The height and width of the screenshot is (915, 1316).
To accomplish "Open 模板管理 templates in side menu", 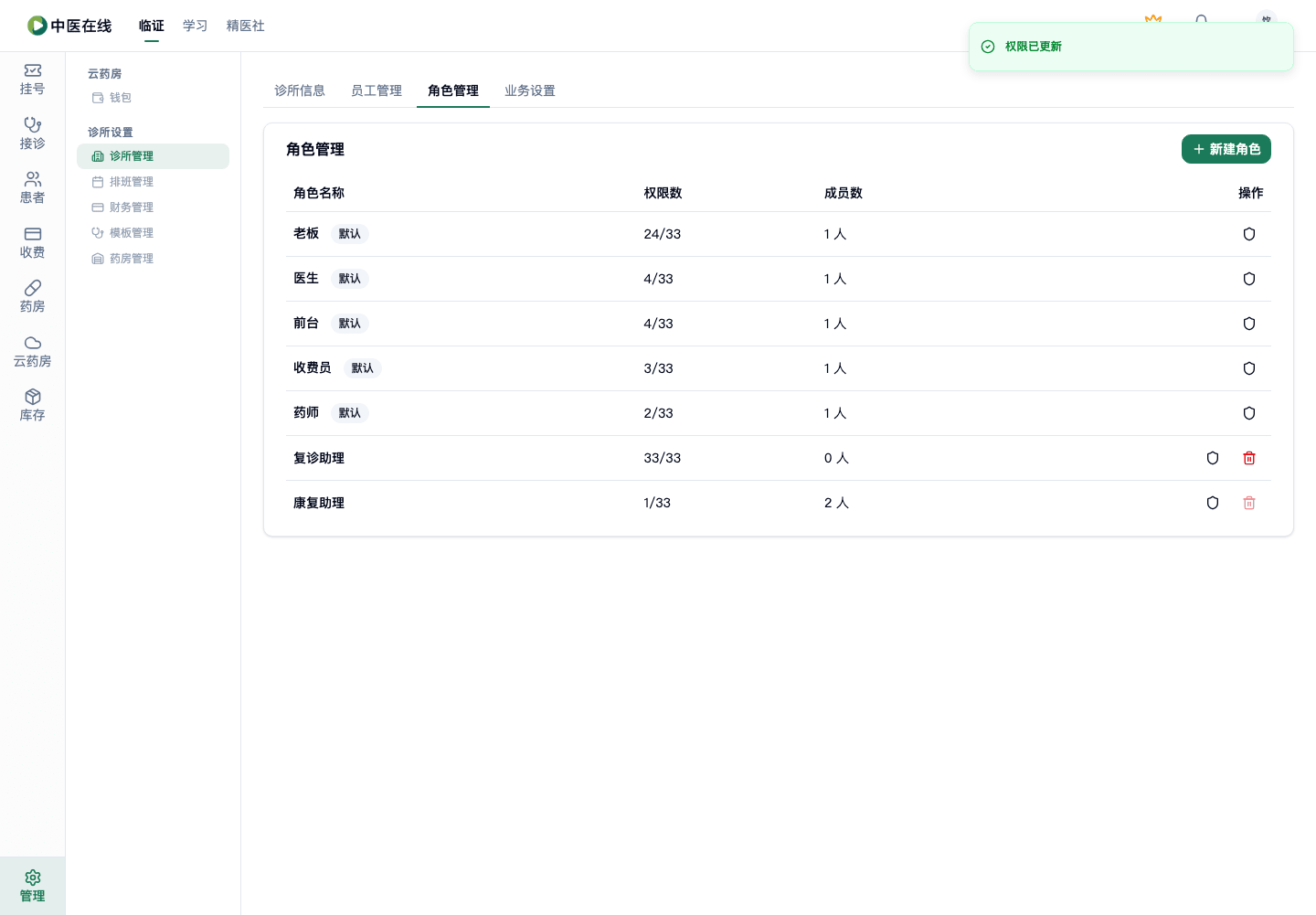I will [x=153, y=233].
